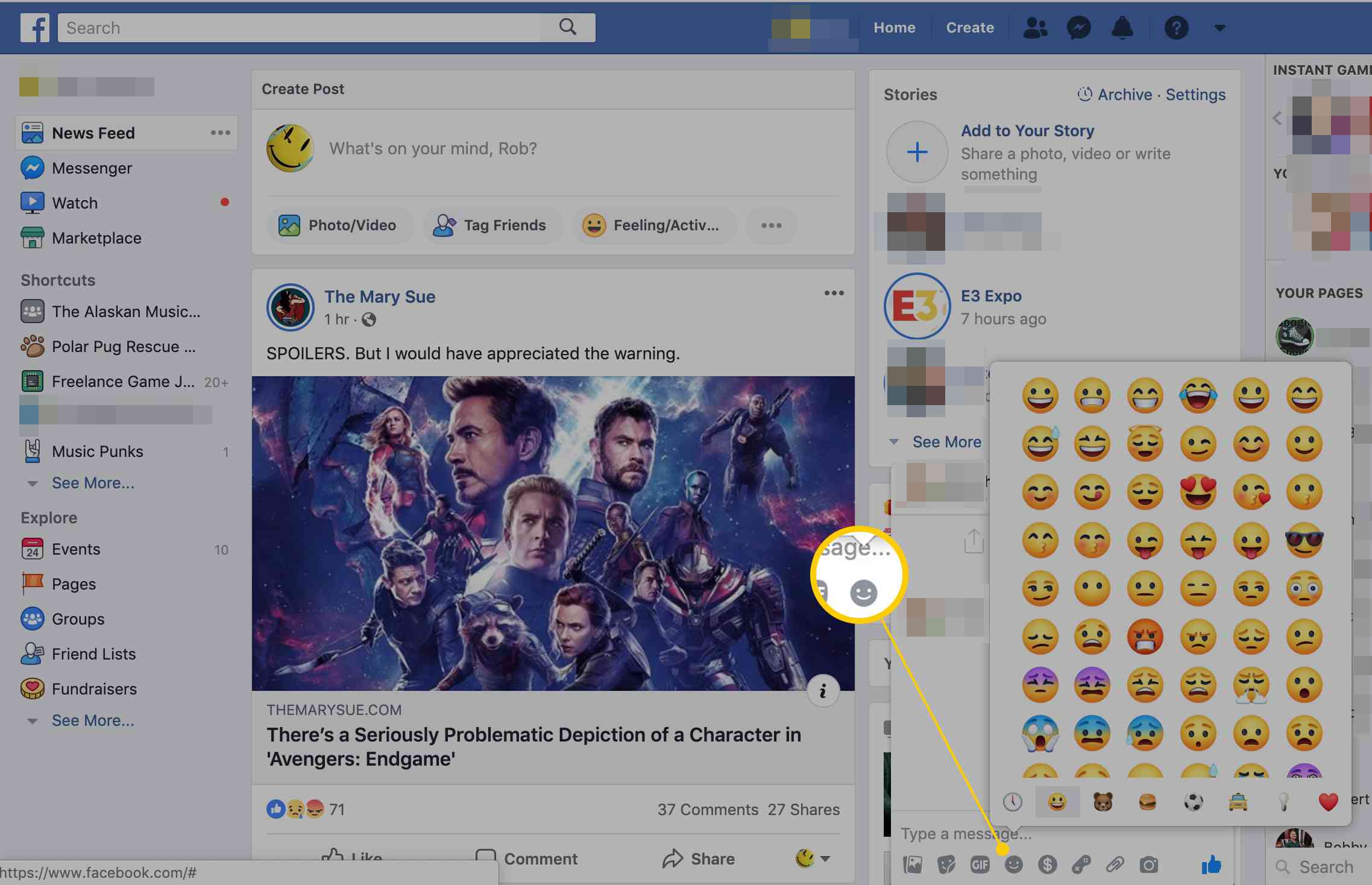1372x885 pixels.
Task: Expand See More under Explore
Action: 93,720
